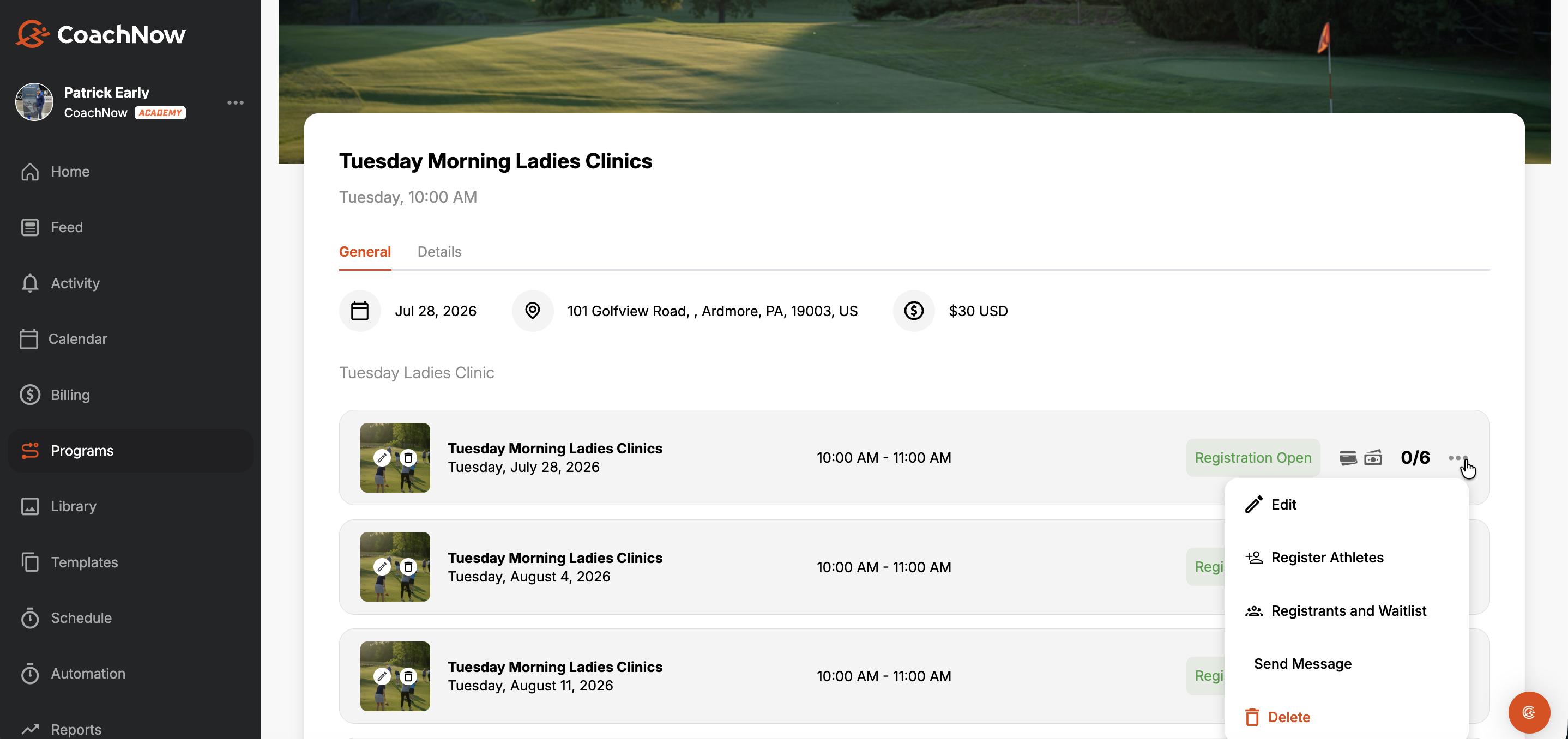The image size is (1568, 739).
Task: Delete image on August 4 session
Action: pyautogui.click(x=408, y=567)
